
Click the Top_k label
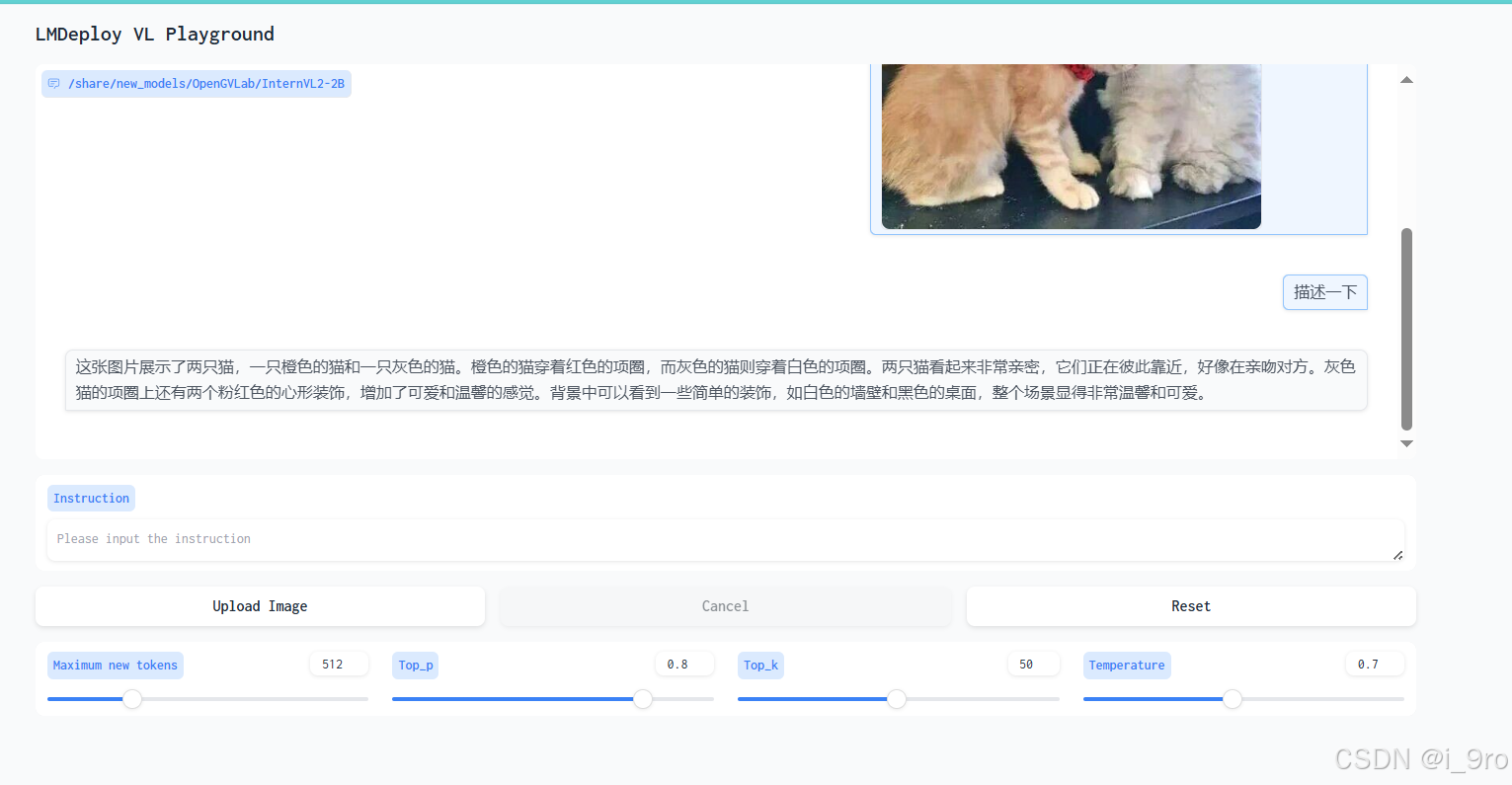pyautogui.click(x=761, y=666)
